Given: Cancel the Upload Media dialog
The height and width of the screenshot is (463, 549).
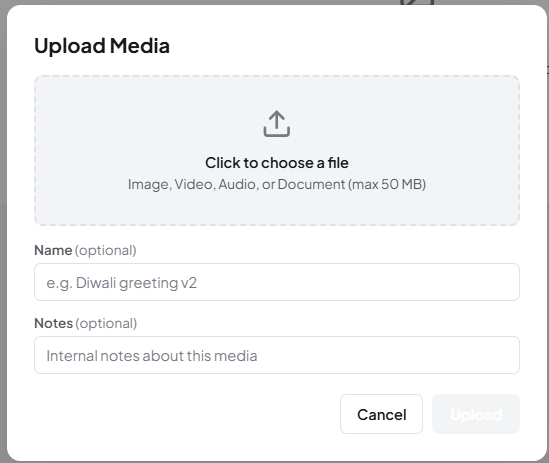Looking at the screenshot, I should pyautogui.click(x=381, y=414).
